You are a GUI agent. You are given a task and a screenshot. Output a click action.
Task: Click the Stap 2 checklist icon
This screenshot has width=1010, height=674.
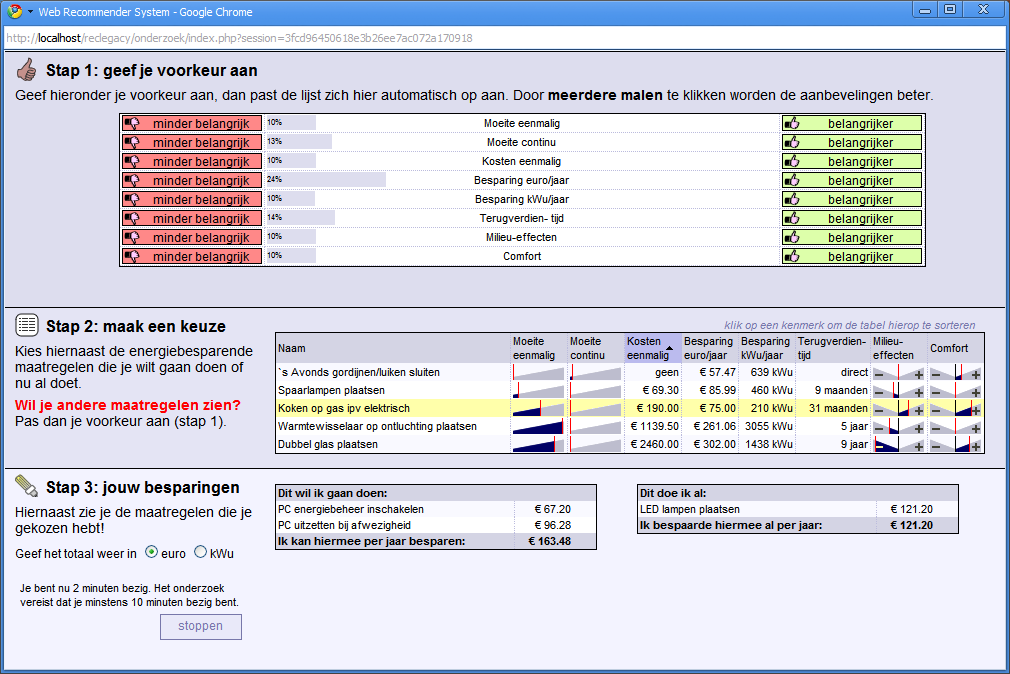27,326
